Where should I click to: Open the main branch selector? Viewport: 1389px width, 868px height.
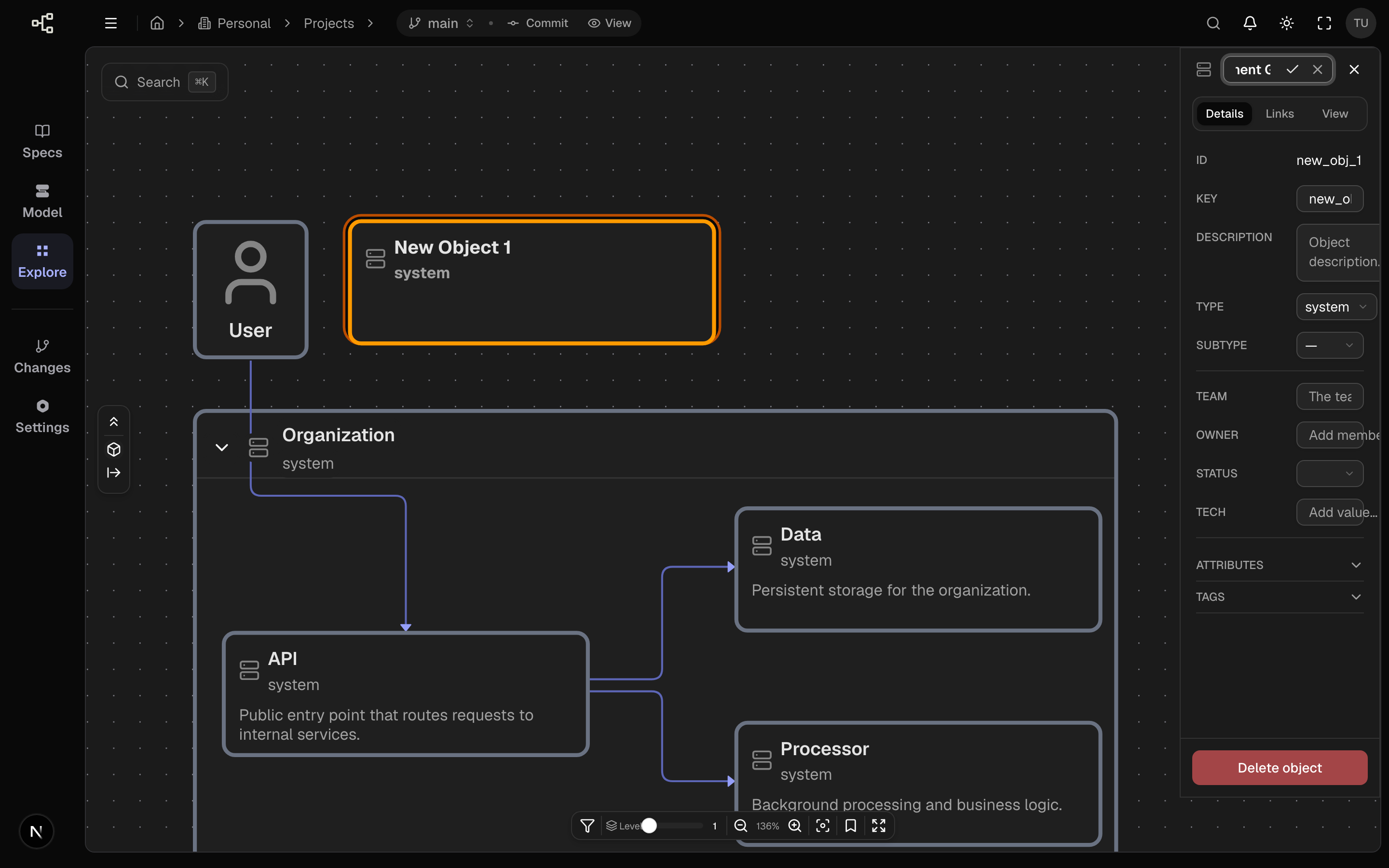(441, 23)
